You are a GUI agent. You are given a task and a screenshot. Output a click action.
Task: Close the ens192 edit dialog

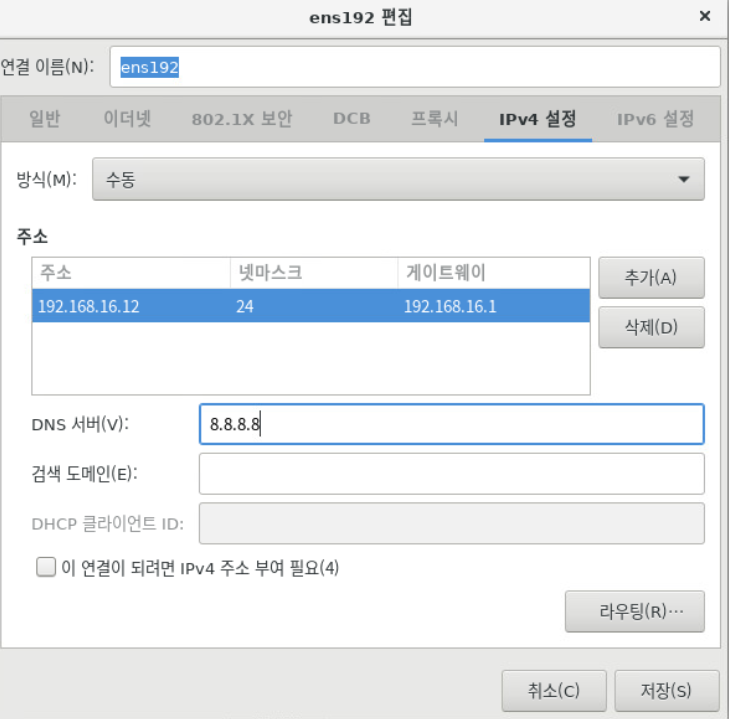(x=704, y=16)
